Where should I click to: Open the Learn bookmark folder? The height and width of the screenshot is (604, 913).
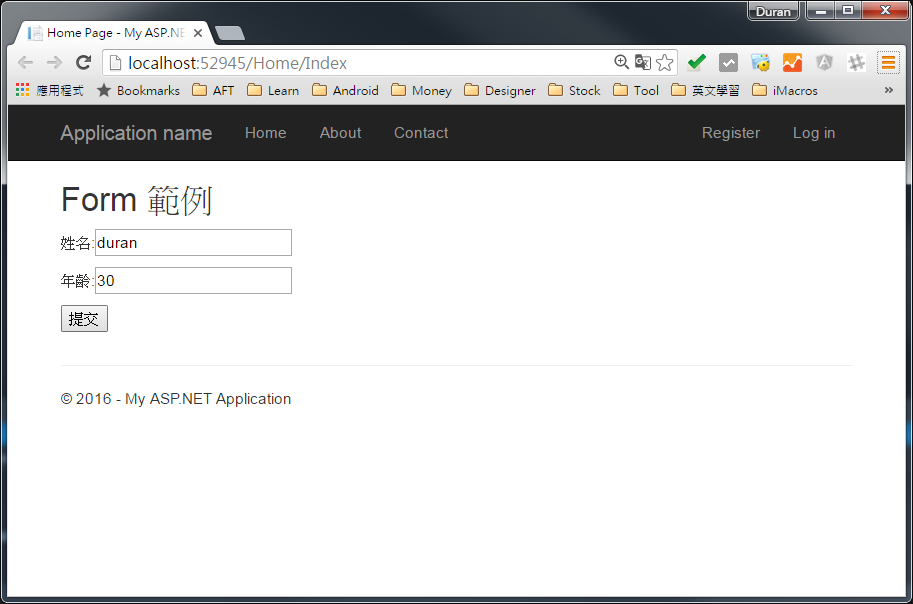pos(273,90)
